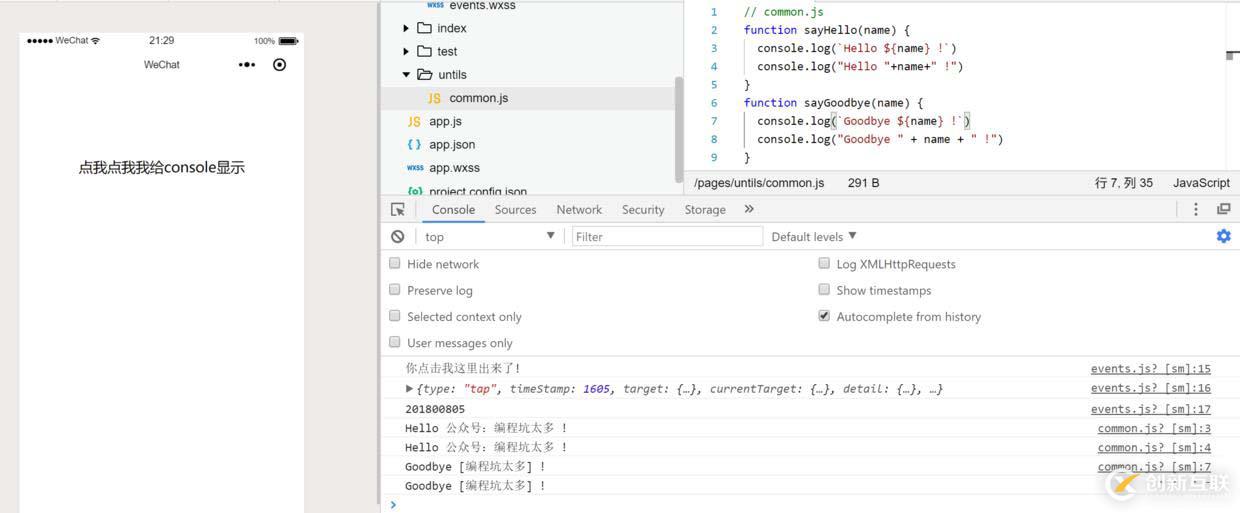Open the events.js? [sm]:15 source link
The width and height of the screenshot is (1240, 513).
click(x=1151, y=369)
